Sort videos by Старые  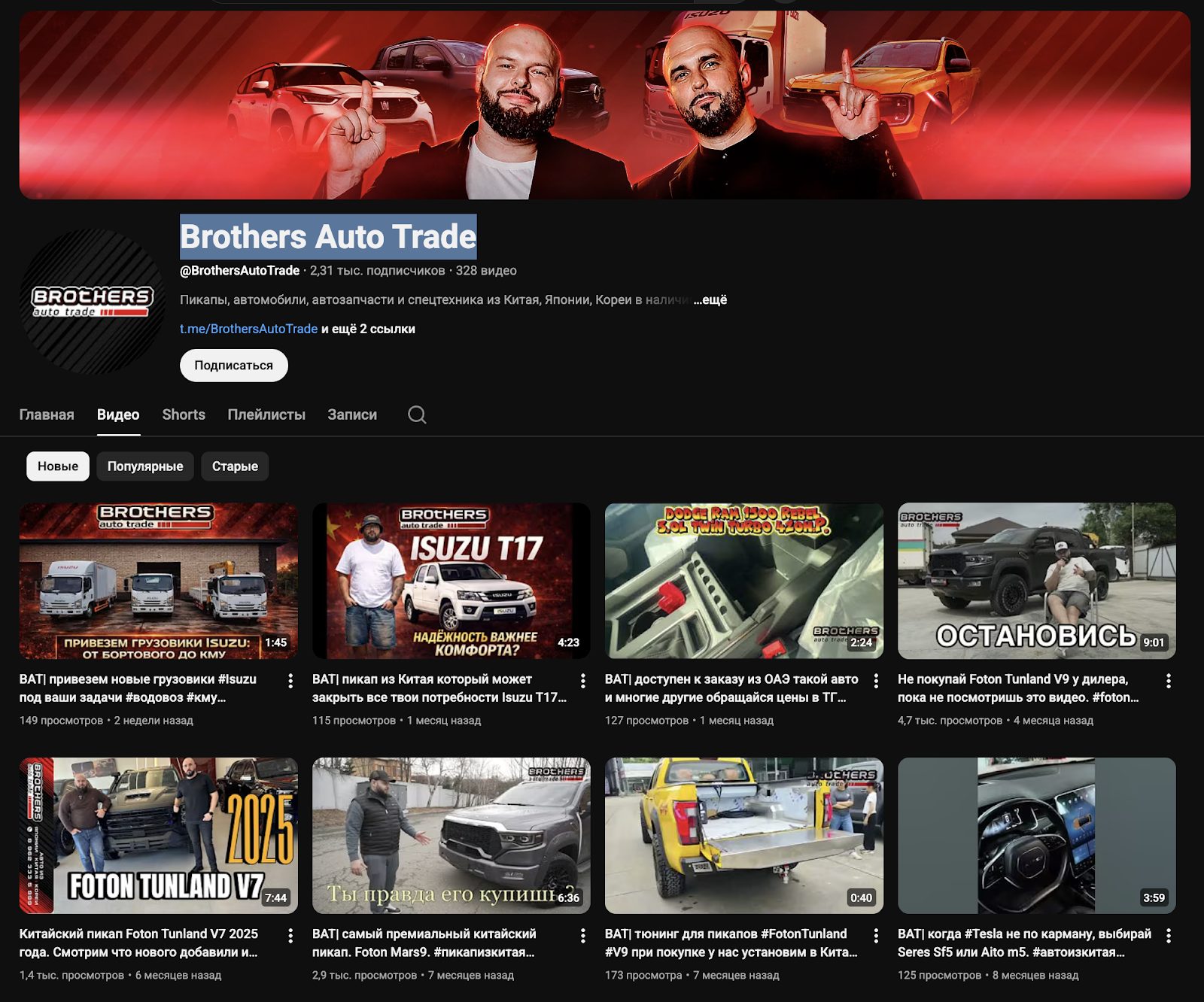pos(235,466)
